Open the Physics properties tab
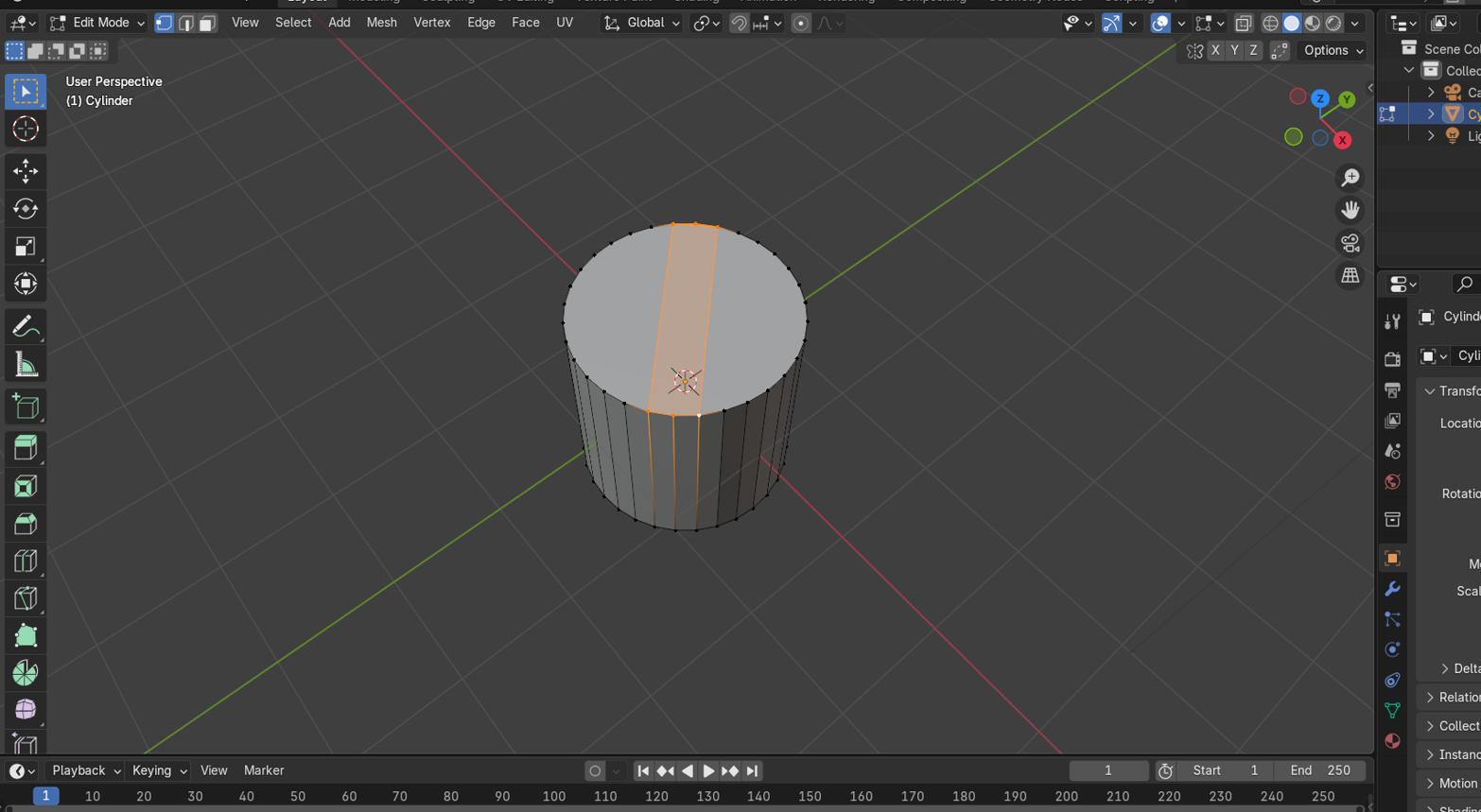 click(x=1392, y=649)
